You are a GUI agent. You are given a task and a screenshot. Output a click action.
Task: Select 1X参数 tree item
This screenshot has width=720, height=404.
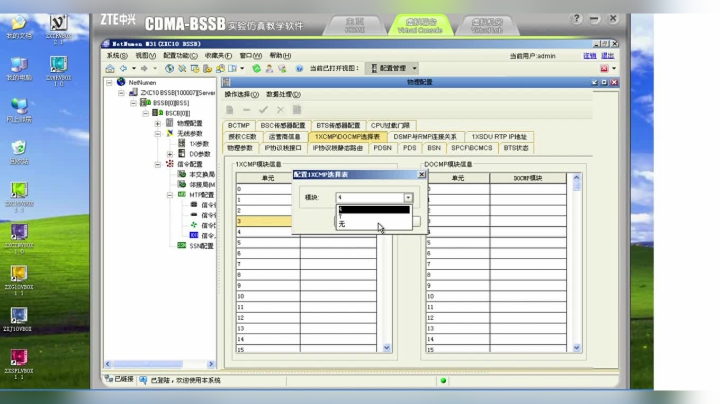[199, 144]
